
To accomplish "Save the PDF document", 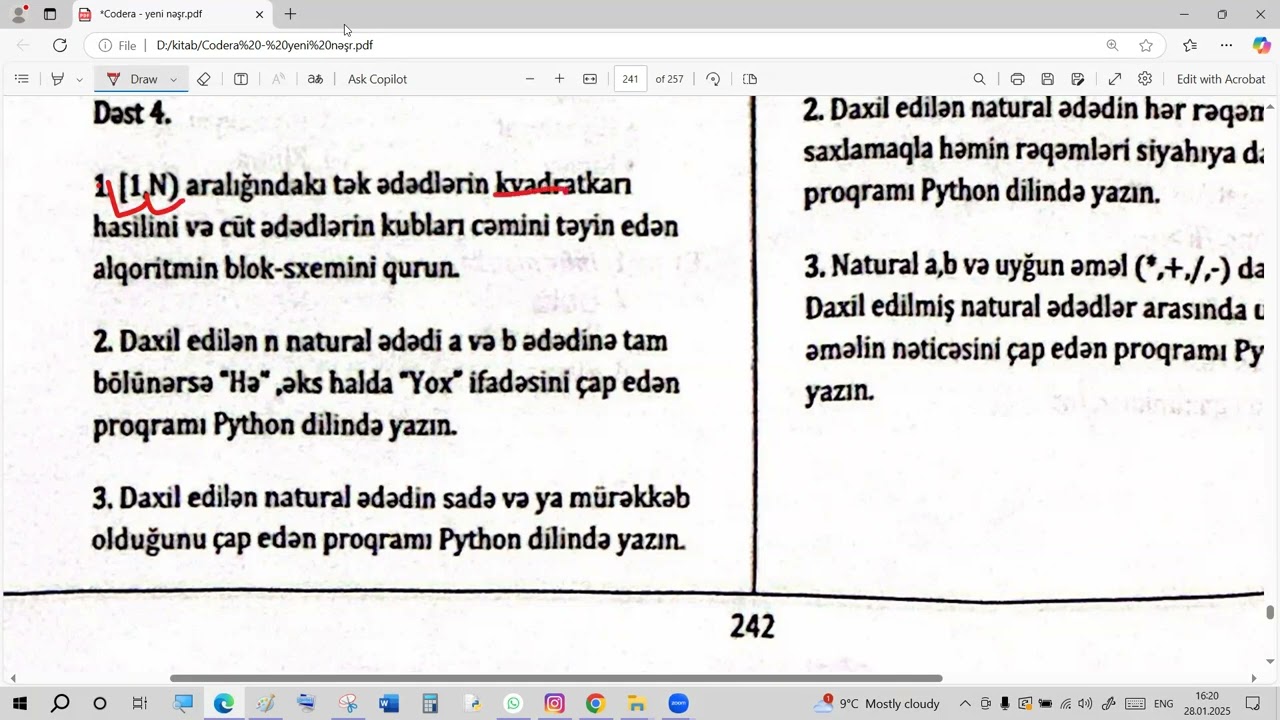I will click(x=1047, y=79).
